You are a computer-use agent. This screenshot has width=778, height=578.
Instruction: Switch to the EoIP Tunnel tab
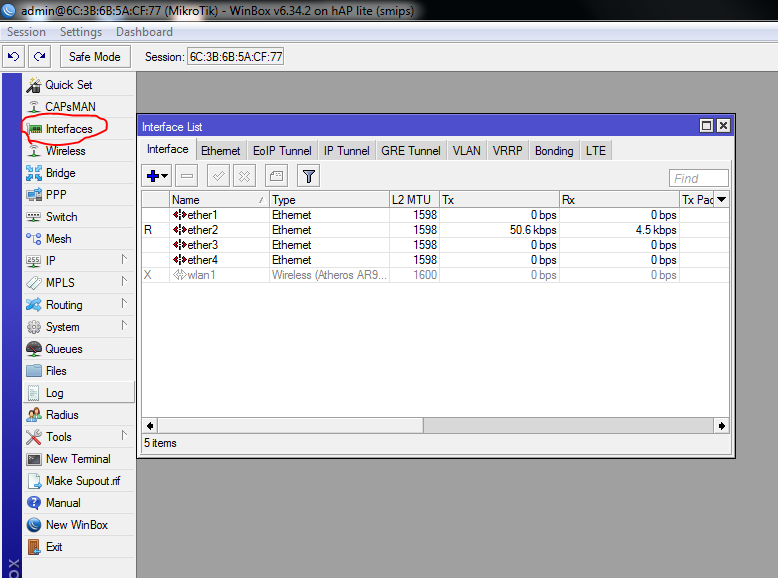tap(282, 151)
